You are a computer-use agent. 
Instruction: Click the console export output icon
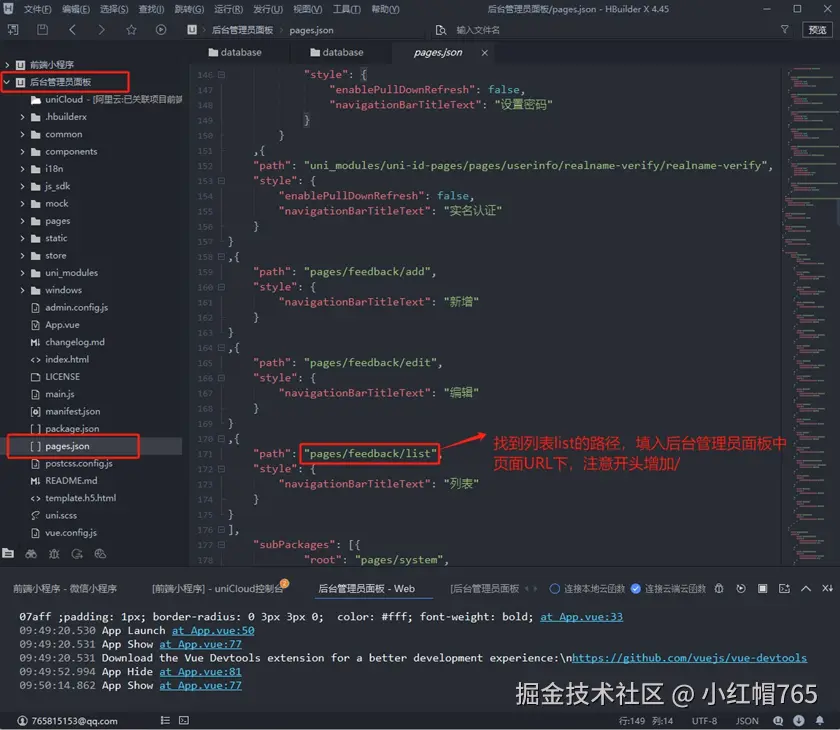(784, 589)
